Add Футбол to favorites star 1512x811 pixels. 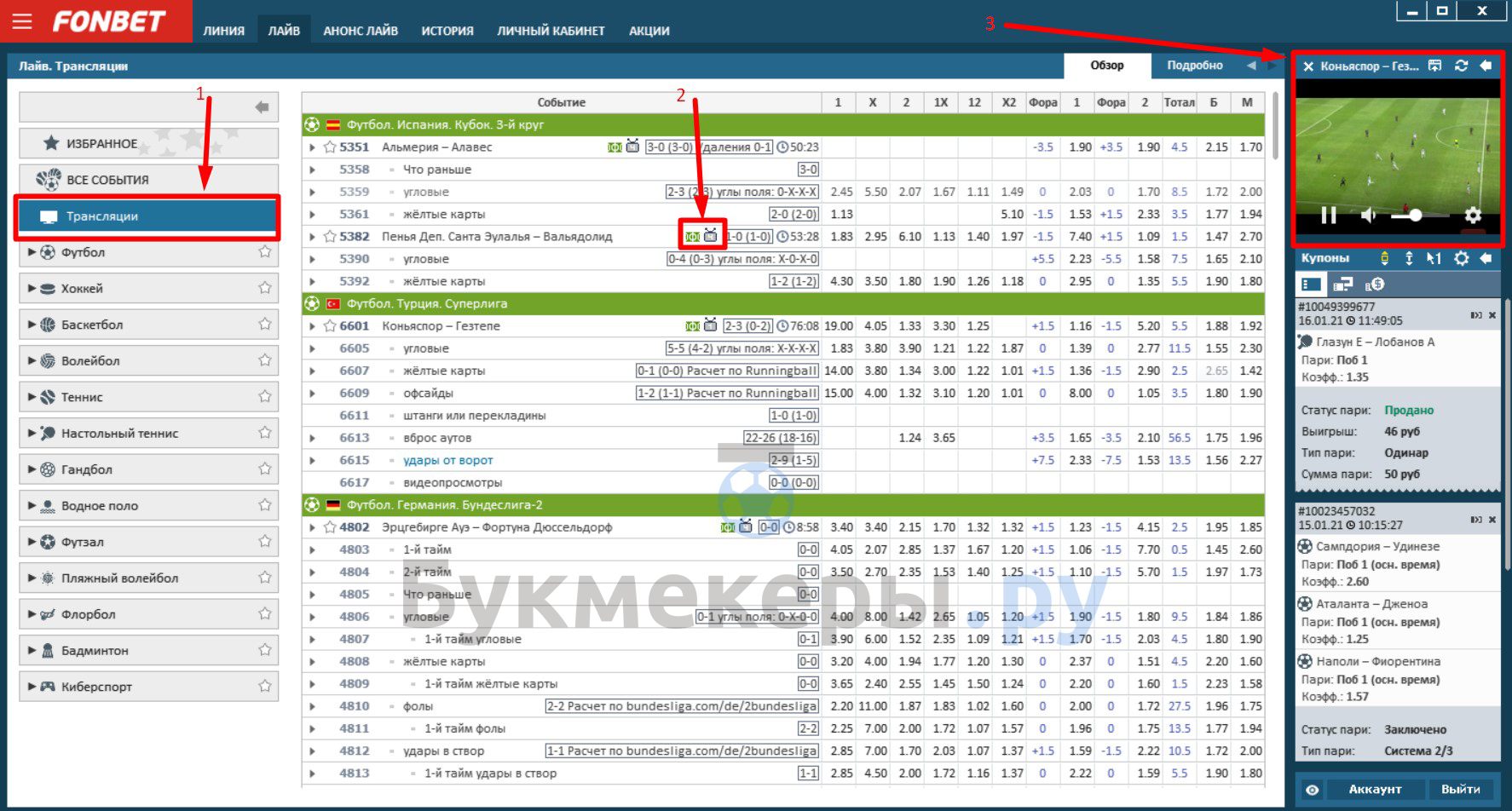coord(265,252)
